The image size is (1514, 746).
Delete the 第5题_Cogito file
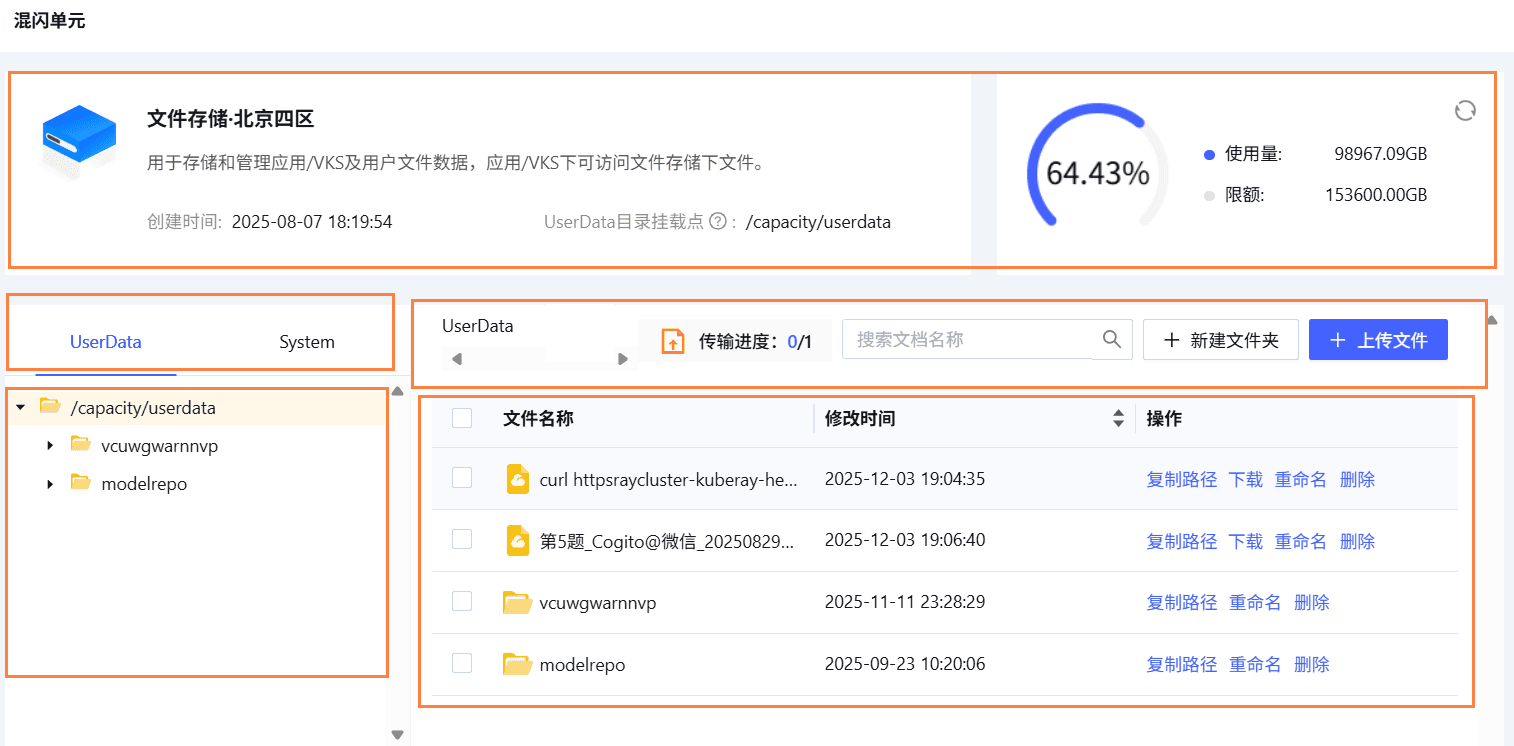[1358, 541]
